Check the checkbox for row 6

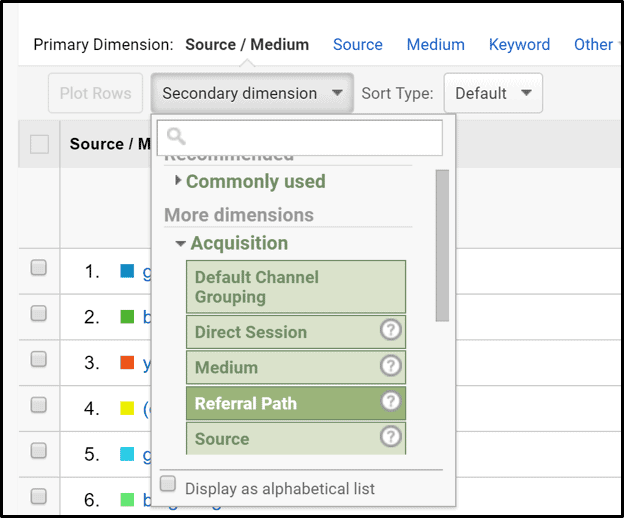(x=39, y=497)
